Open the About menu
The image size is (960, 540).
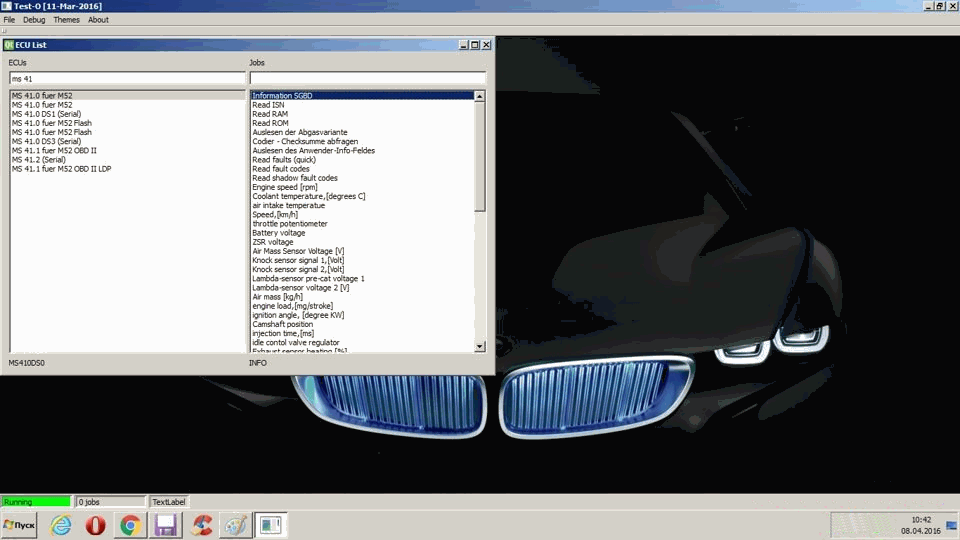tap(98, 20)
